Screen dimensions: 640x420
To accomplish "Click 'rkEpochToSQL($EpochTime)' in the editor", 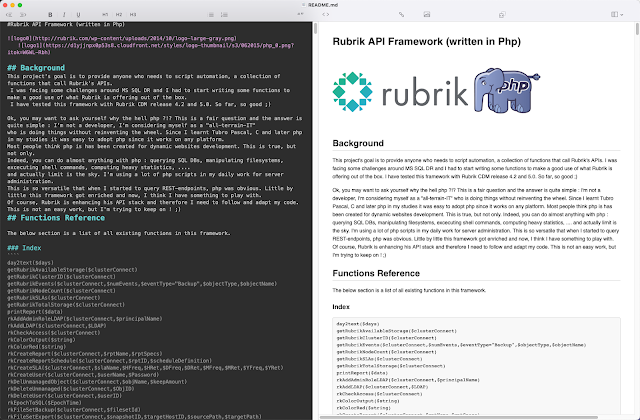I will pos(44,403).
